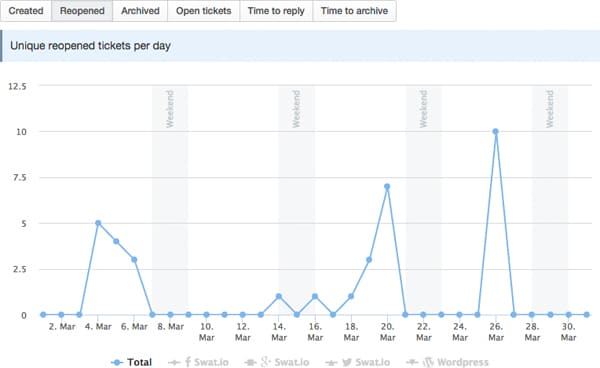This screenshot has height=368, width=600.
Task: Switch to the Created tab
Action: 26,11
